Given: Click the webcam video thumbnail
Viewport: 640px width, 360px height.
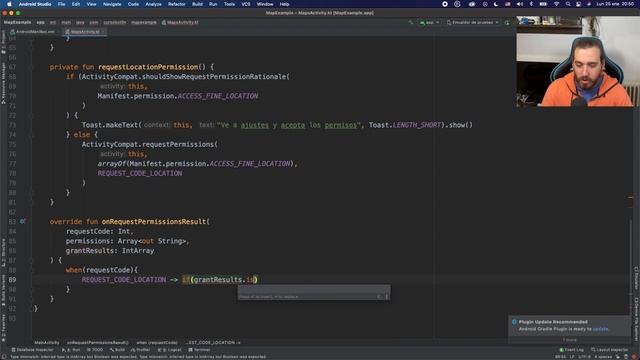Looking at the screenshot, I should click(x=578, y=61).
